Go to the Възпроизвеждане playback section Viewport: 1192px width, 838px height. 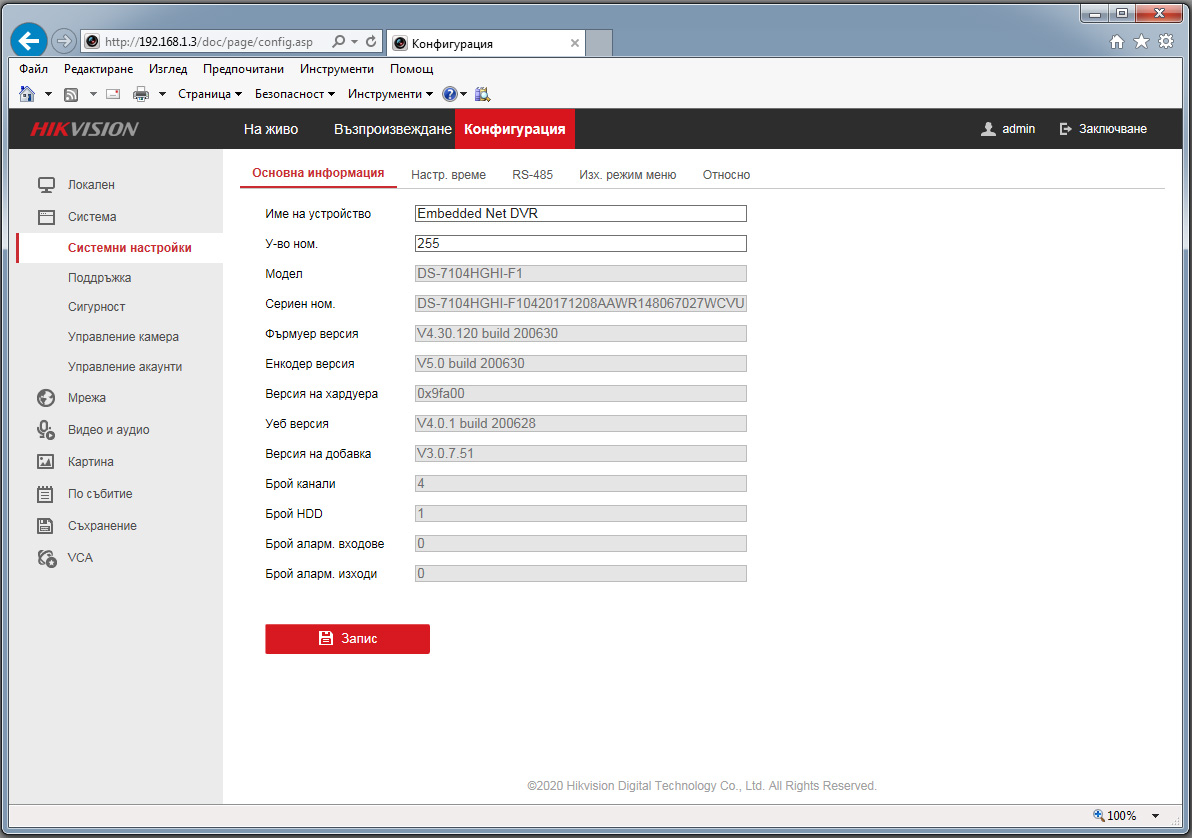(x=392, y=129)
